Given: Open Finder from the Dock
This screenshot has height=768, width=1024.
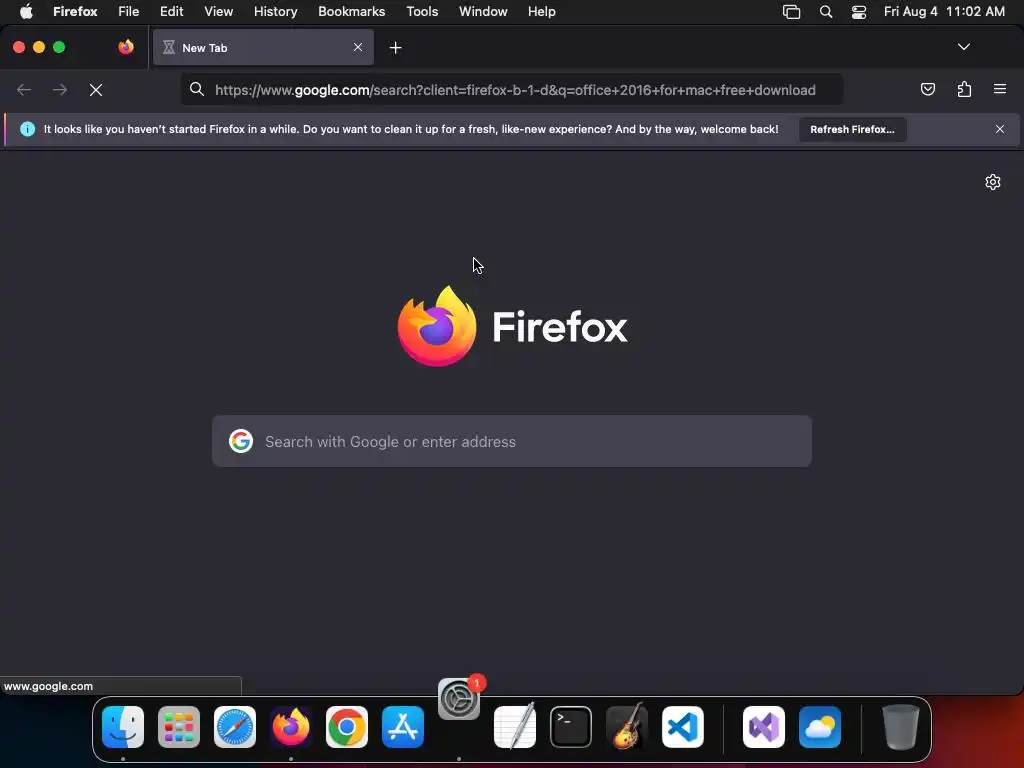Looking at the screenshot, I should [x=123, y=727].
